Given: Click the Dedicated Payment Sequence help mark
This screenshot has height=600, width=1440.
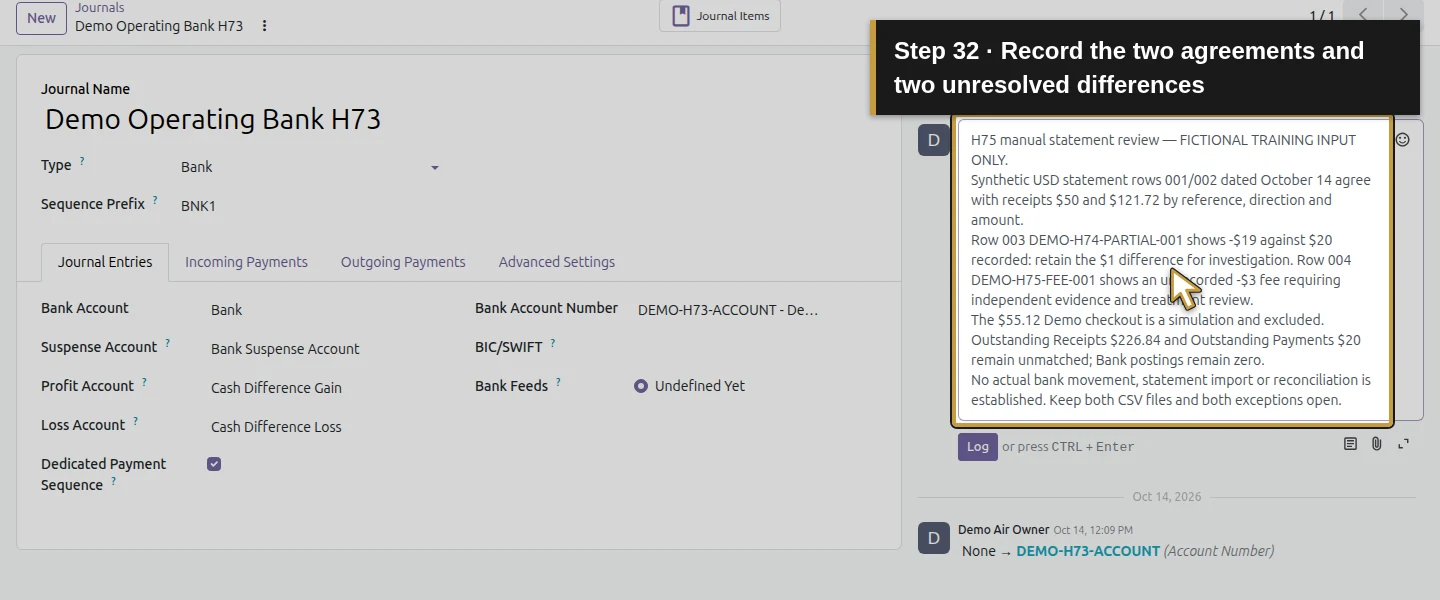Looking at the screenshot, I should click(x=113, y=481).
